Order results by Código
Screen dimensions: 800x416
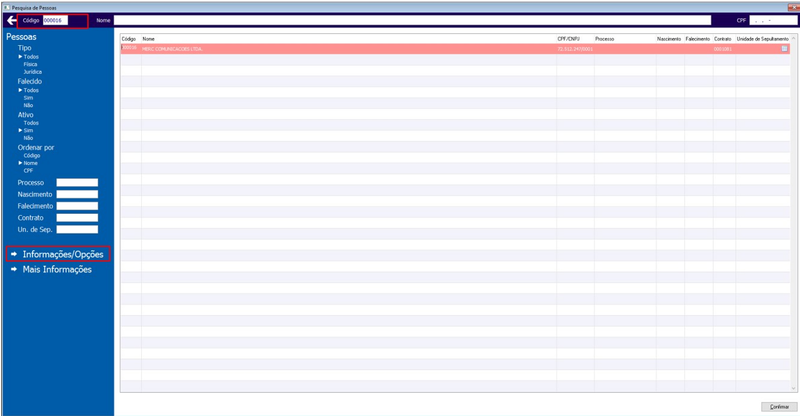32,156
